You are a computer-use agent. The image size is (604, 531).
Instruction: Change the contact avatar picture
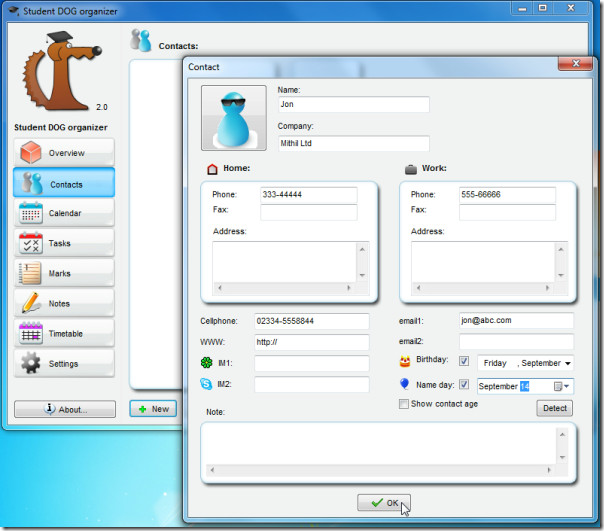[233, 118]
